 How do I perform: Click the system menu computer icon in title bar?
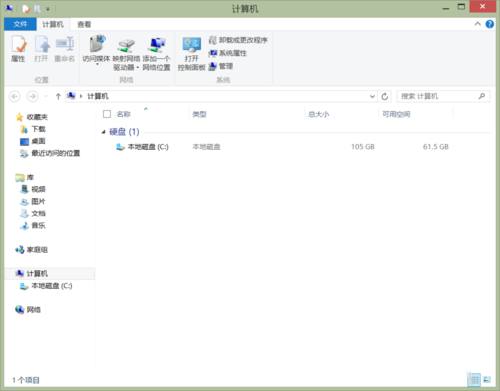pos(9,8)
